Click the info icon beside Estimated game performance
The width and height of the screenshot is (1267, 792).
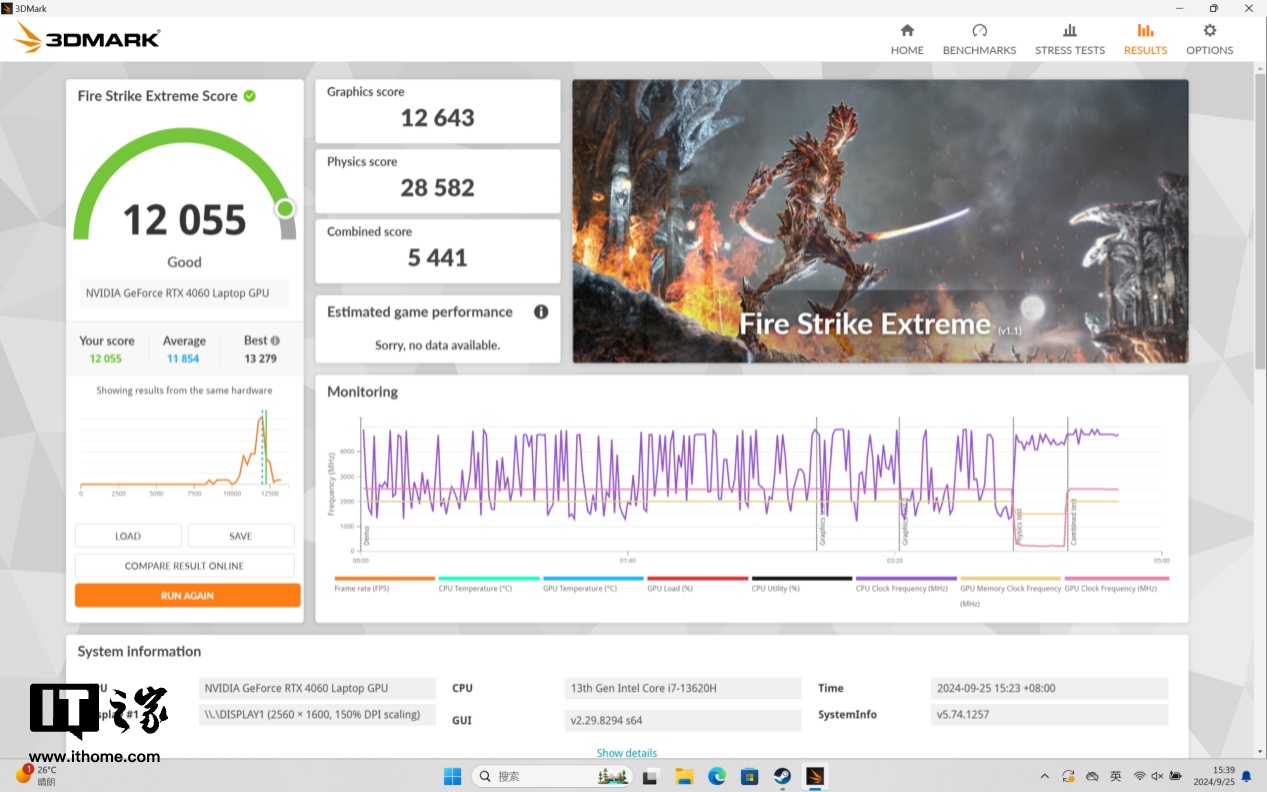pos(541,312)
